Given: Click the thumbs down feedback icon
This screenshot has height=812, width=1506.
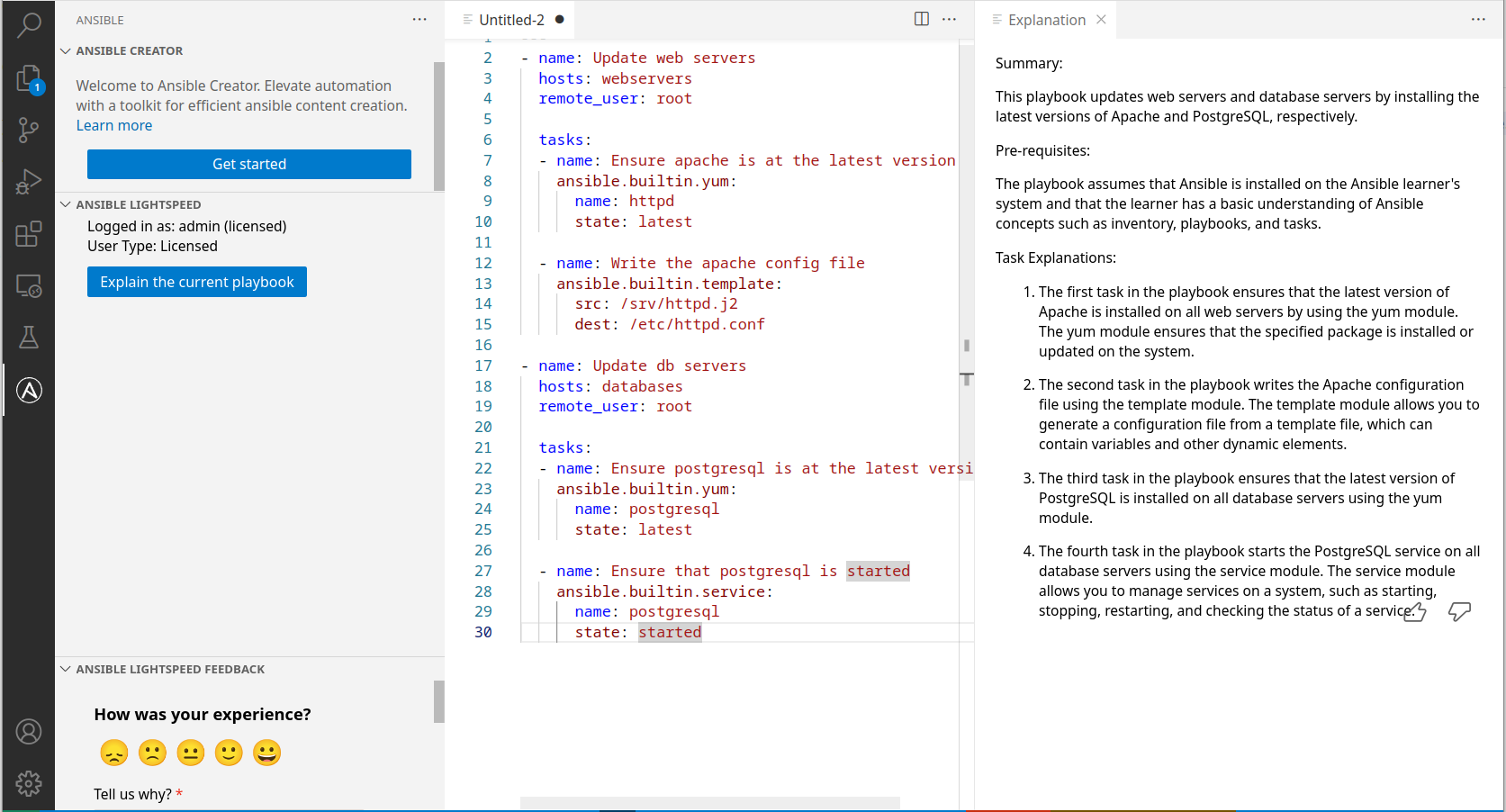Looking at the screenshot, I should (x=1459, y=612).
